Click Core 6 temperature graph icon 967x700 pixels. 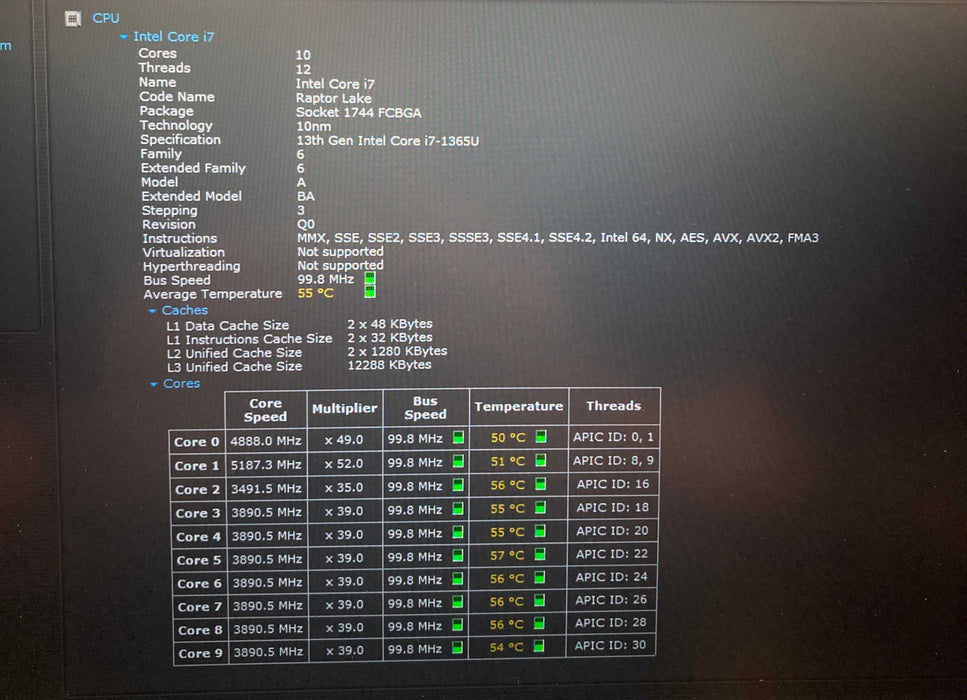540,577
